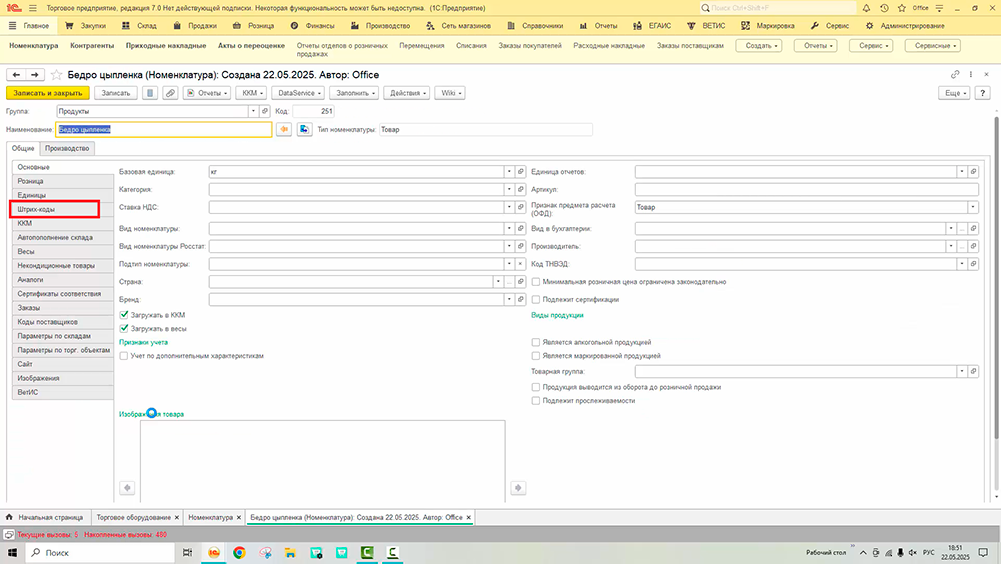Open Google Chrome from the taskbar
Viewport: 1001px width, 564px height.
tap(239, 552)
